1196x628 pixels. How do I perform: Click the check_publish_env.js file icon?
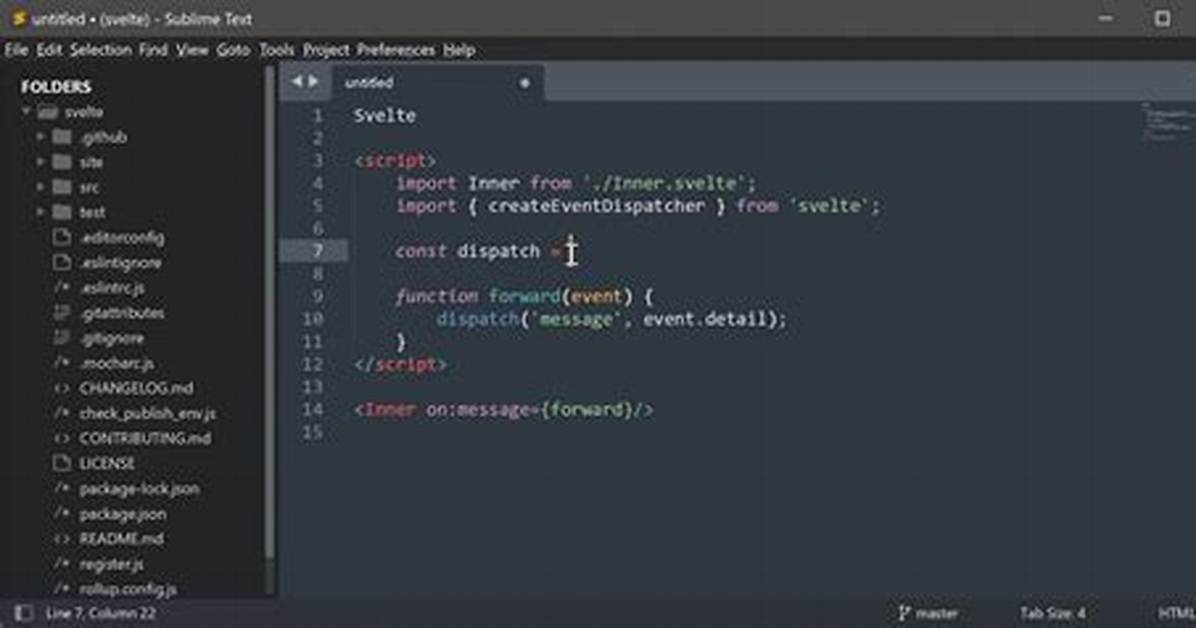coord(62,414)
